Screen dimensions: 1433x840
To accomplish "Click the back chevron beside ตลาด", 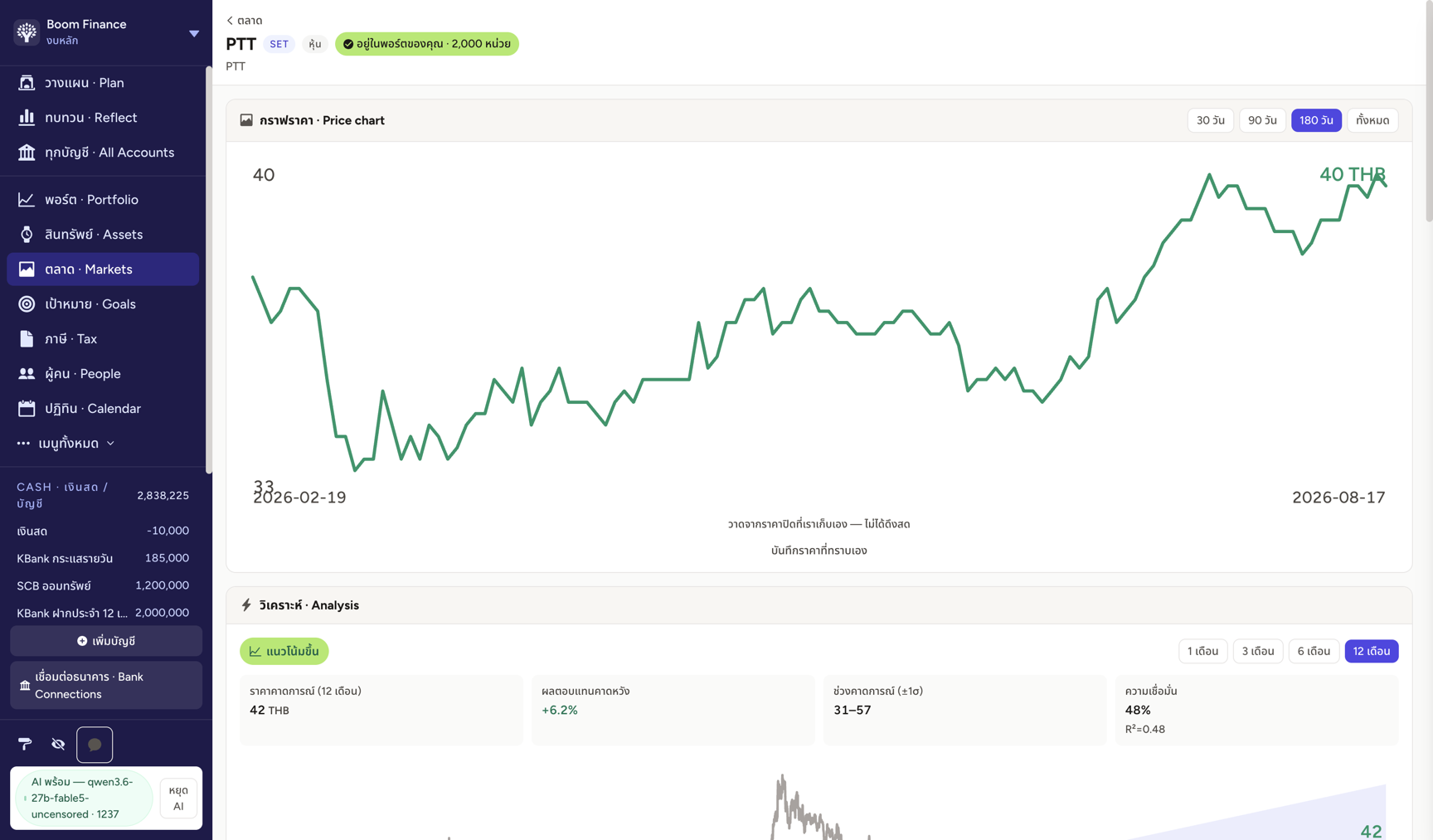I will click(230, 21).
